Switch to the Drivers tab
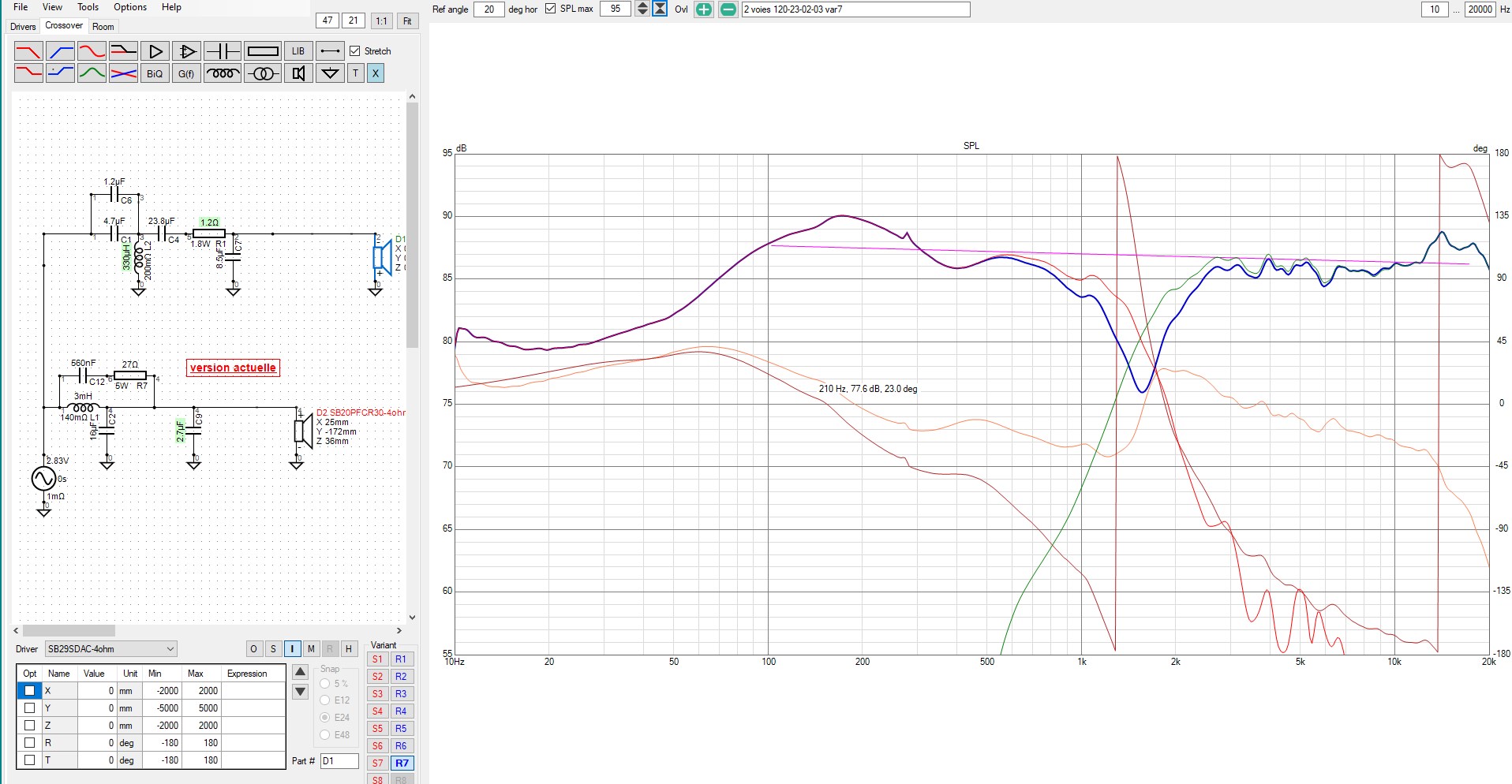The width and height of the screenshot is (1512, 784). (23, 27)
